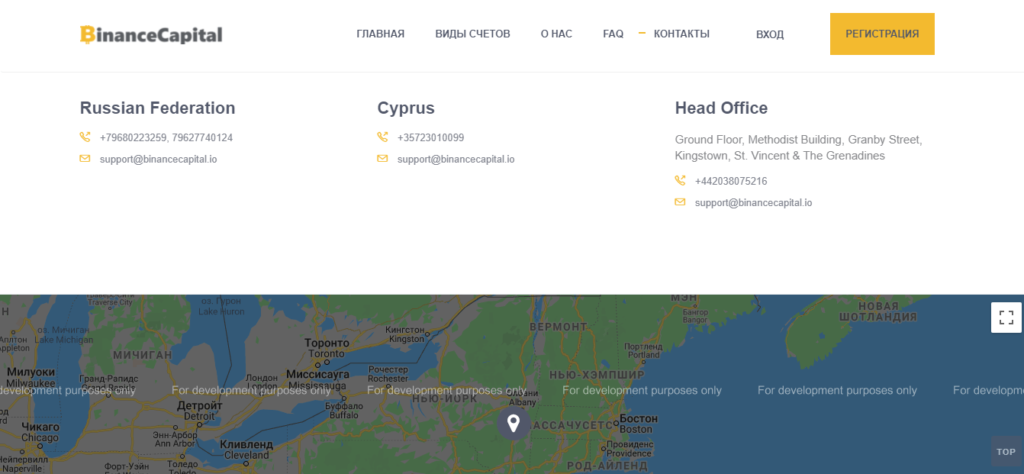1024x474 pixels.
Task: Click Провиденс on the map
Action: 630,444
